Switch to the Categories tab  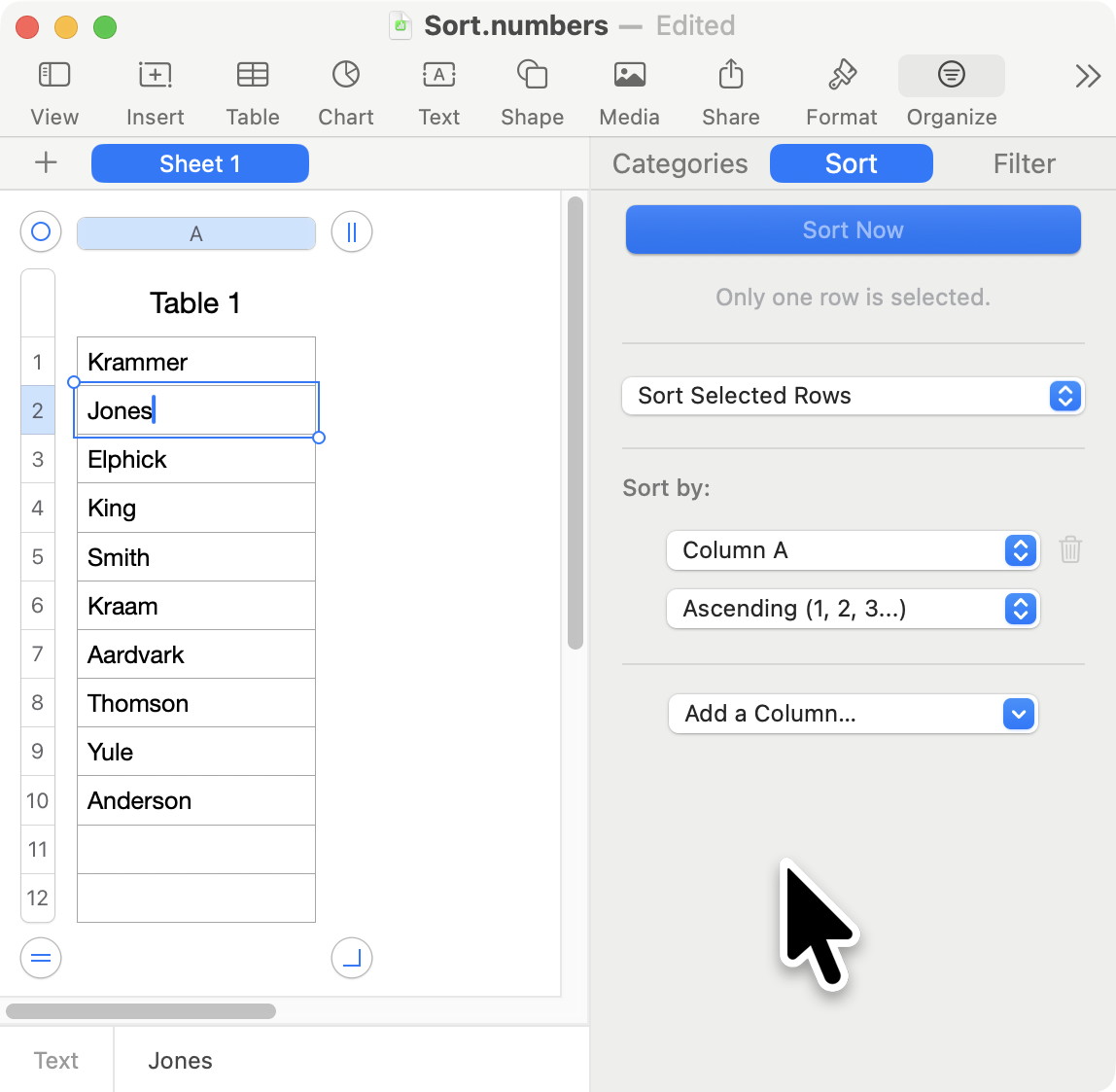[680, 163]
